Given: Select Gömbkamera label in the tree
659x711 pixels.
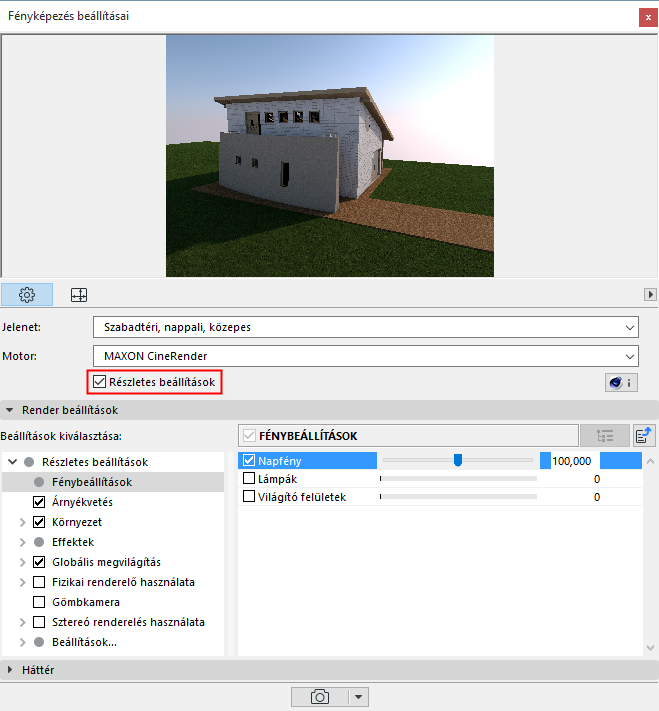Looking at the screenshot, I should pos(86,602).
